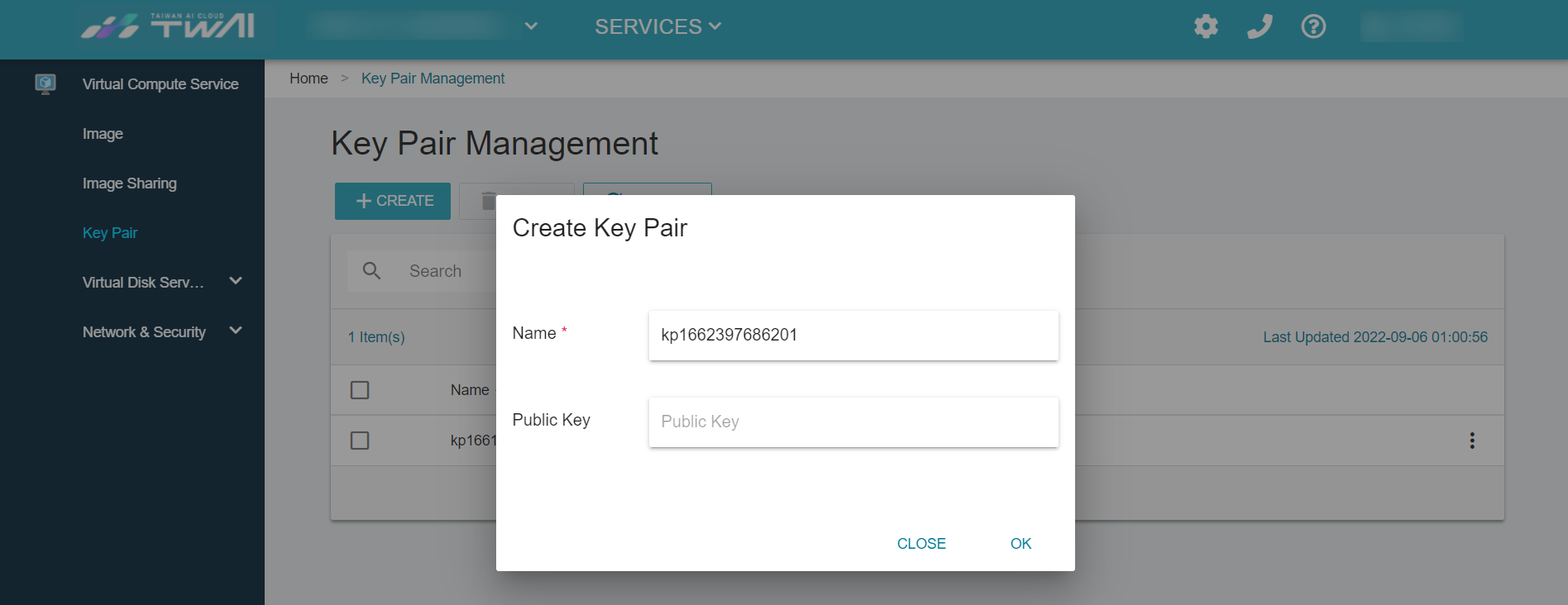
Task: Check the kp1661 key pair row checkbox
Action: coord(360,441)
